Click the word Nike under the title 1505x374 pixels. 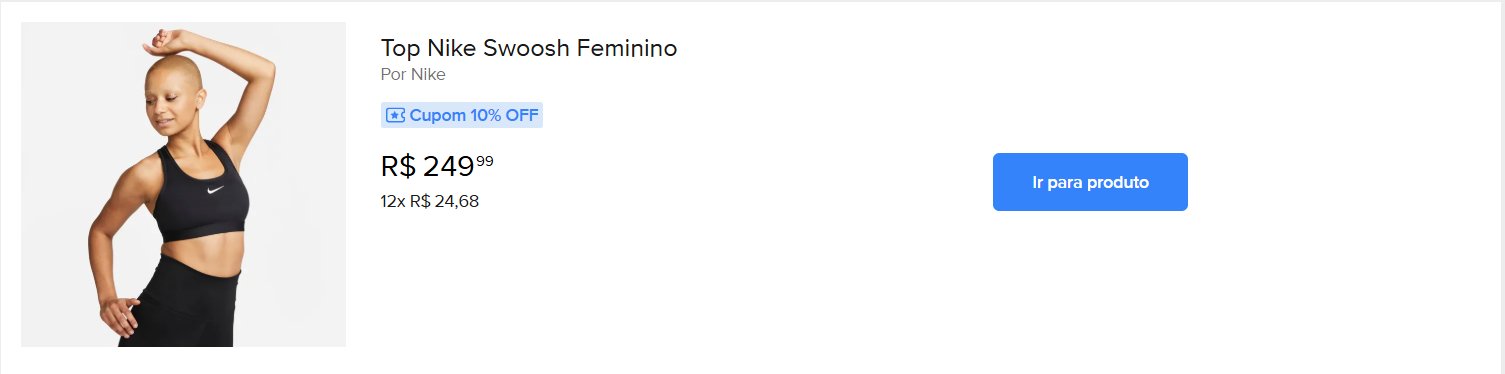point(428,75)
